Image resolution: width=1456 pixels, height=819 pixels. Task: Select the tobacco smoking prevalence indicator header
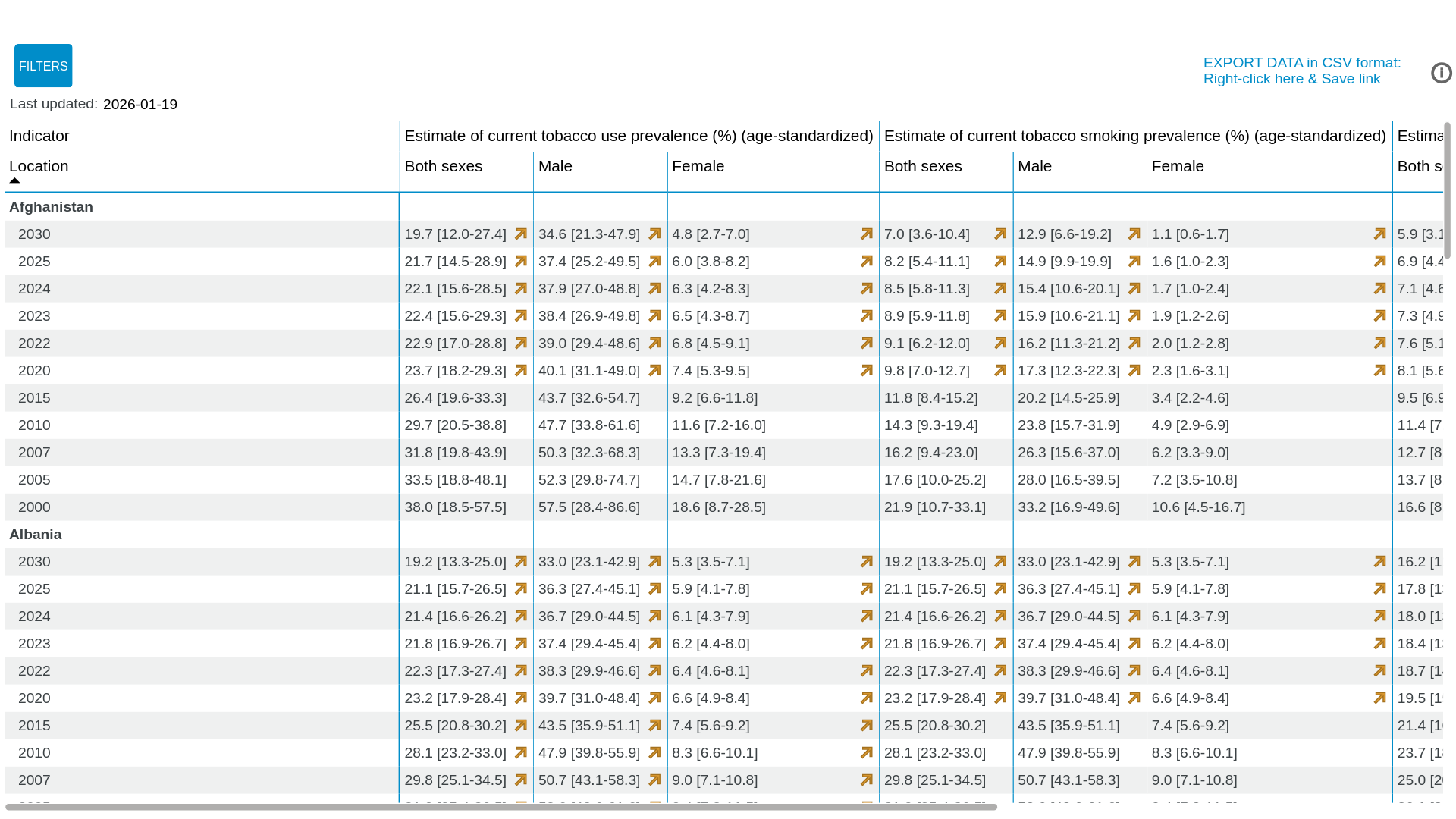tap(1134, 136)
